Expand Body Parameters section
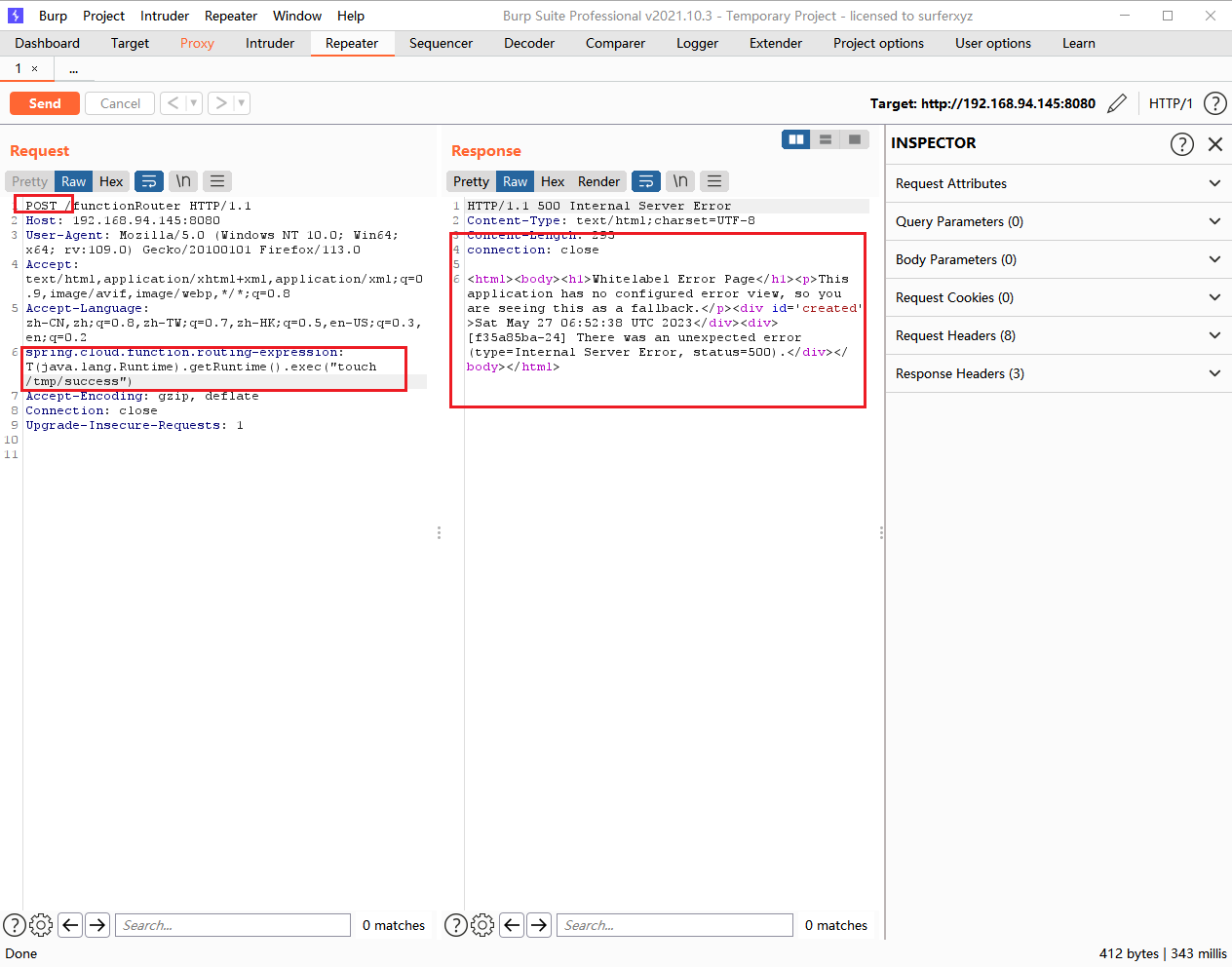The height and width of the screenshot is (967, 1232). point(1059,259)
